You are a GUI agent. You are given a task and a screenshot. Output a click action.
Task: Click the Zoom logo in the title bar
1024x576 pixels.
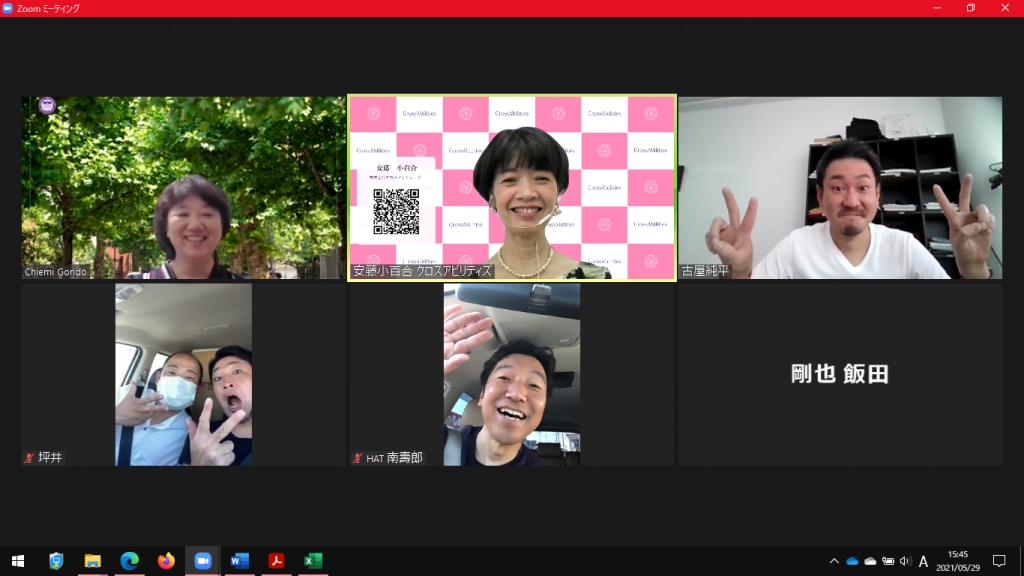pos(8,8)
